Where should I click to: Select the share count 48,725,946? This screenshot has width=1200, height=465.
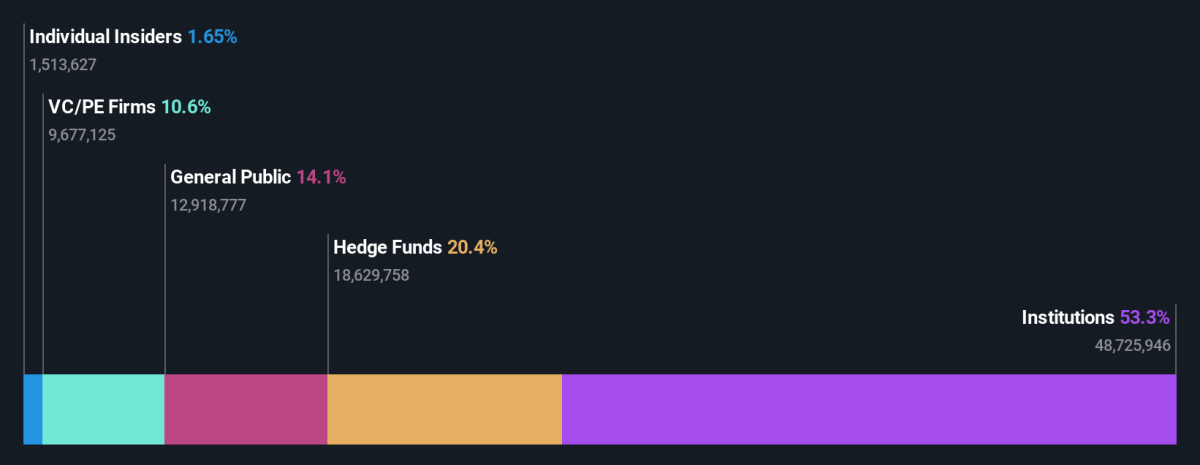[x=1133, y=345]
